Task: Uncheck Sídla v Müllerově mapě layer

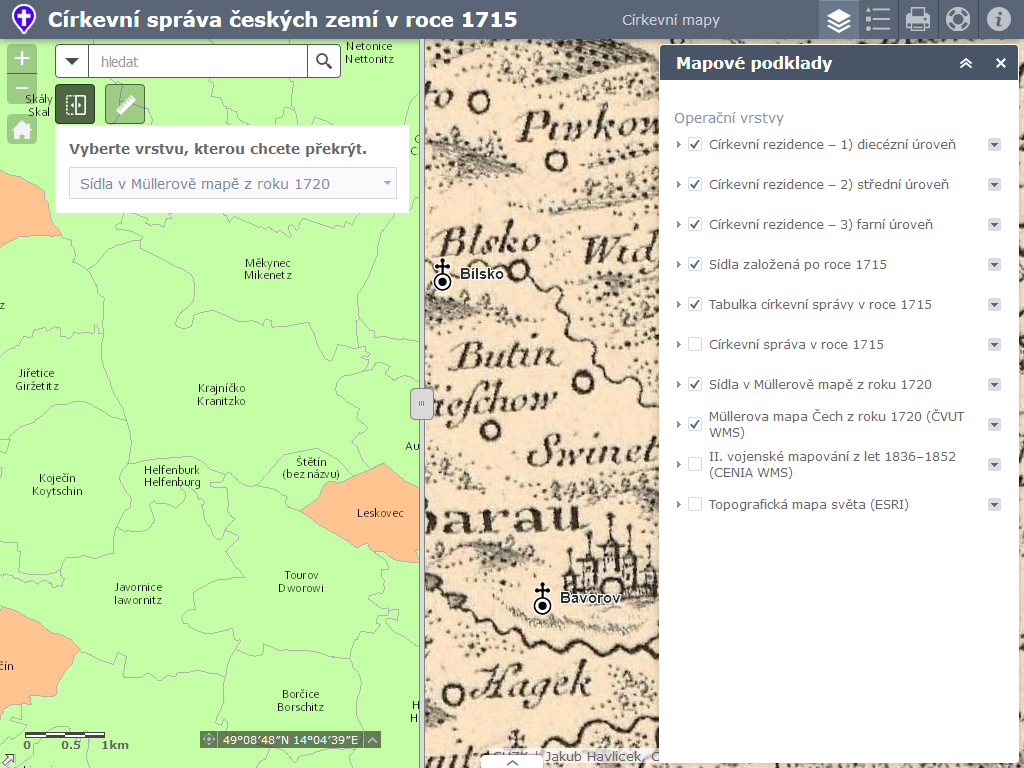Action: tap(695, 385)
